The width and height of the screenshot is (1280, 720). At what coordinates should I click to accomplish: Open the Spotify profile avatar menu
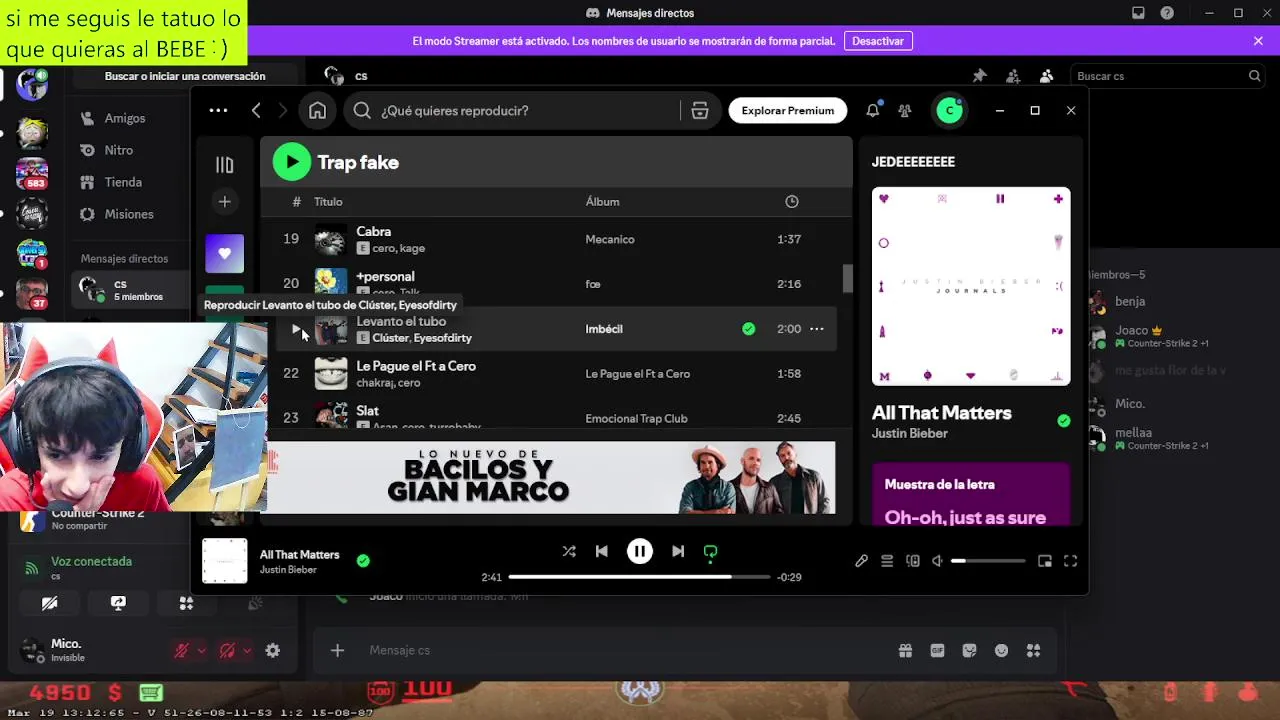coord(949,110)
